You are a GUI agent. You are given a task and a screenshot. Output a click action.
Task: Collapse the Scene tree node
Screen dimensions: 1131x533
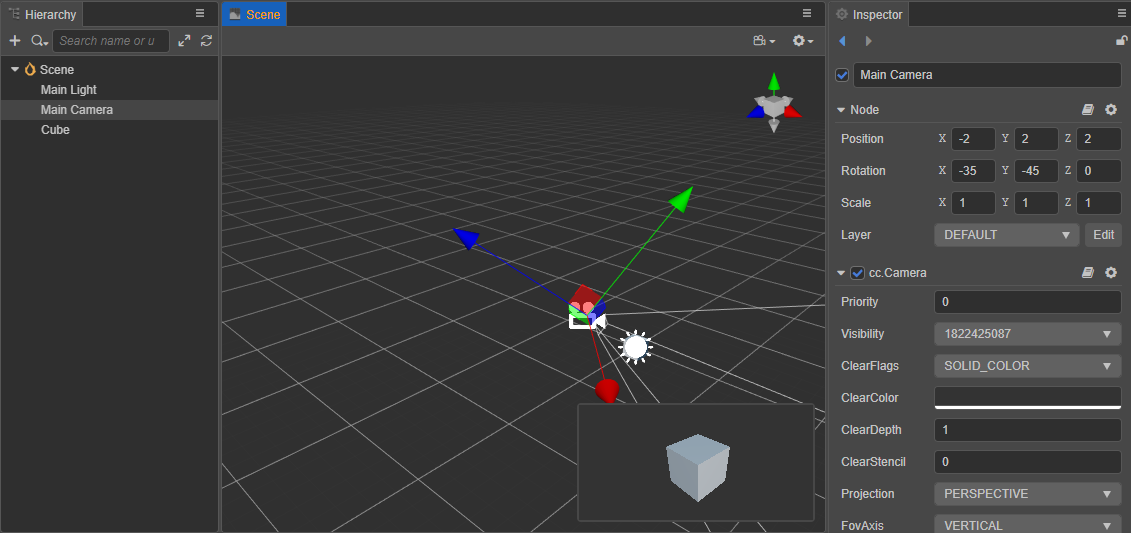(x=14, y=69)
